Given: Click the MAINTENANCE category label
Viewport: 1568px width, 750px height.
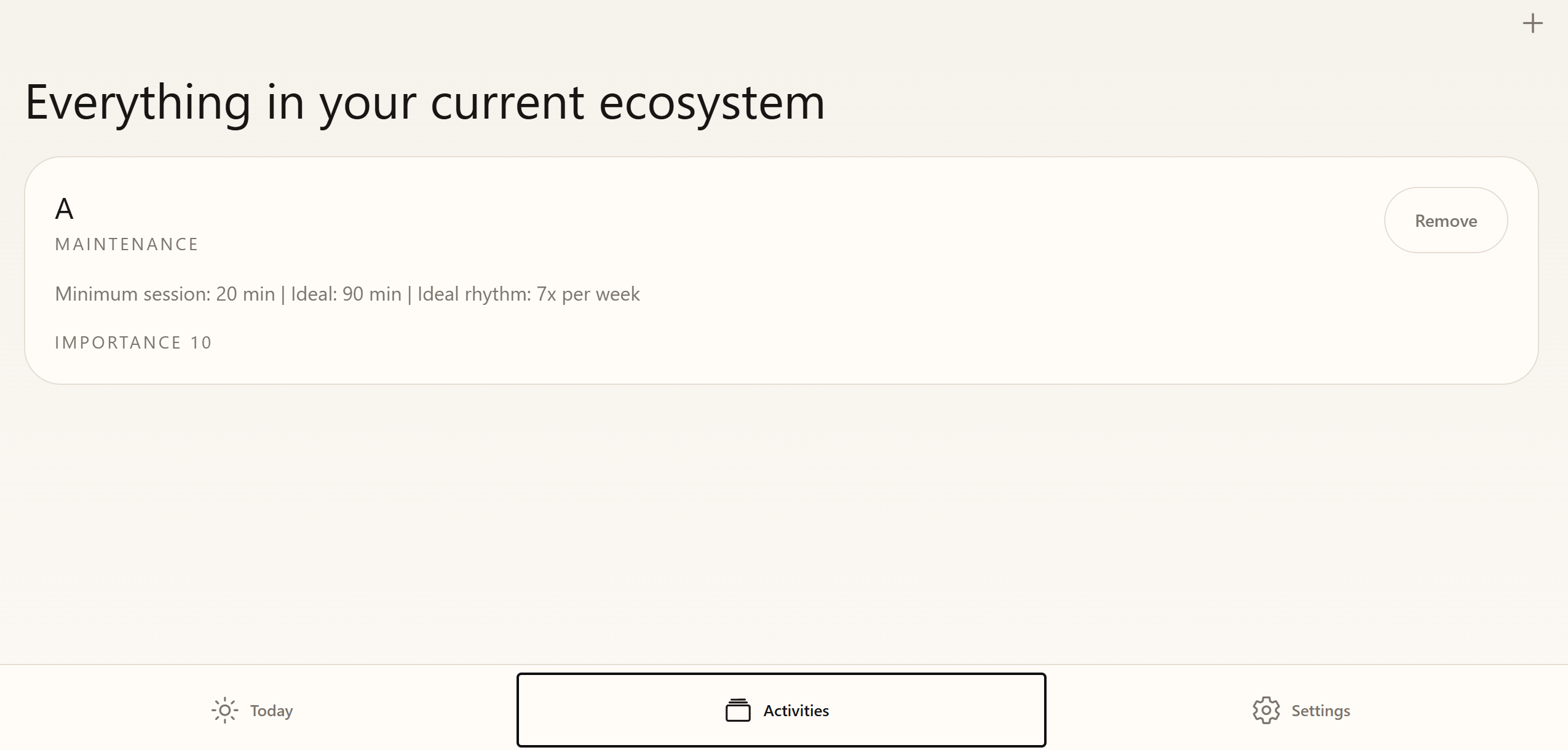Looking at the screenshot, I should (x=127, y=244).
